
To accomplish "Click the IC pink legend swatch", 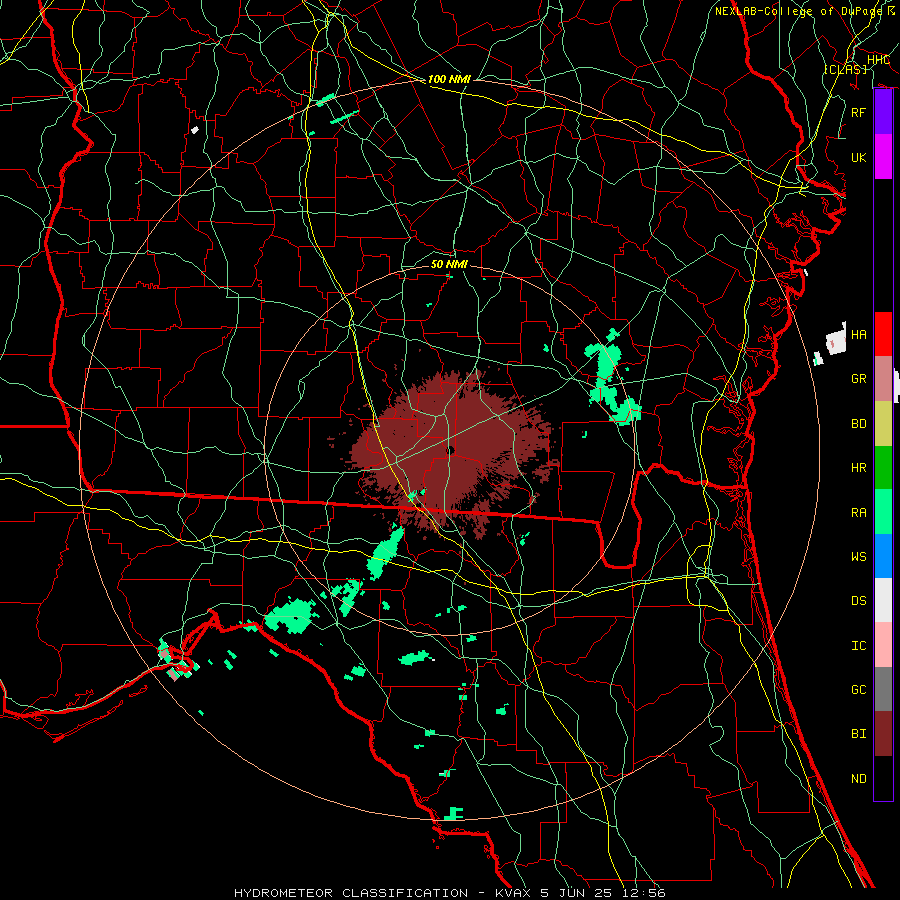I will pos(883,645).
